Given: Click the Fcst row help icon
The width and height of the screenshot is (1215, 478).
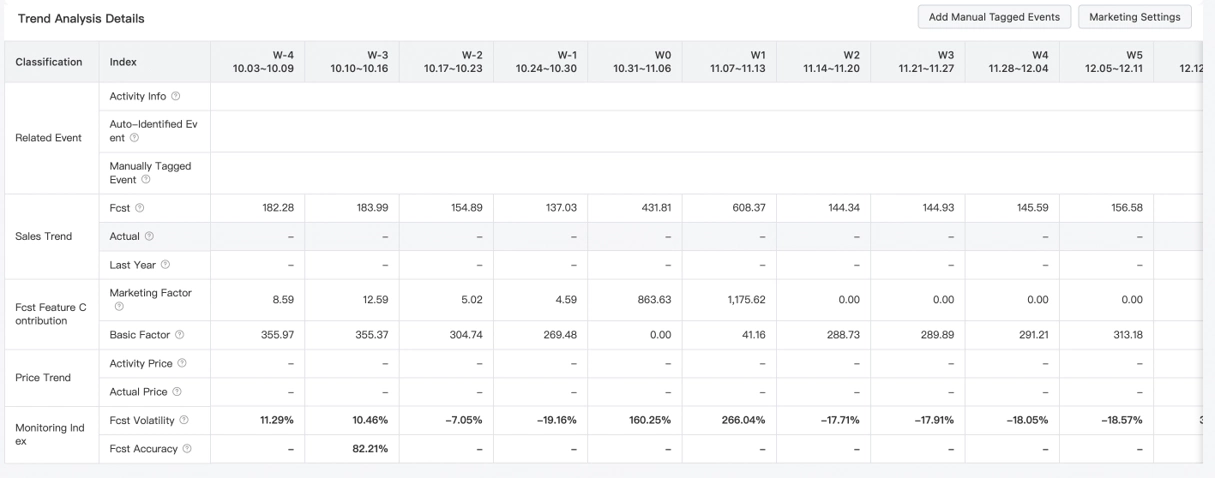Looking at the screenshot, I should coord(140,208).
